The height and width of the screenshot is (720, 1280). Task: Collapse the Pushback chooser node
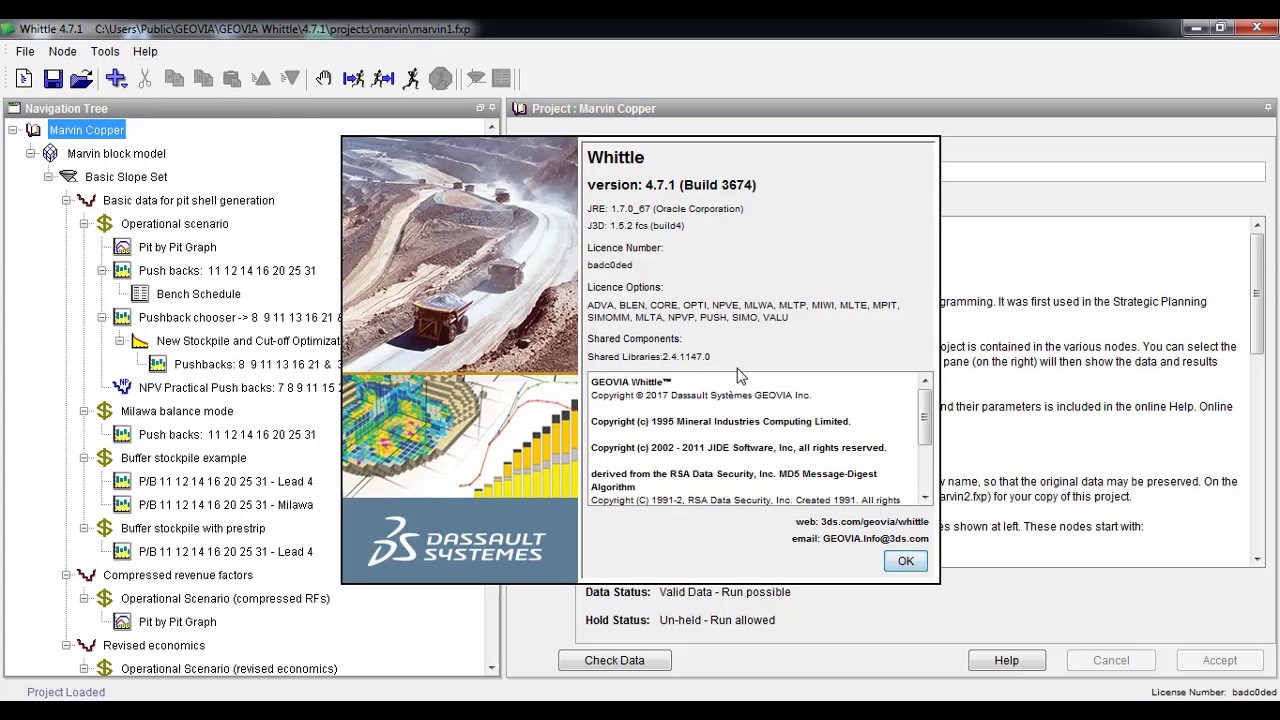102,317
